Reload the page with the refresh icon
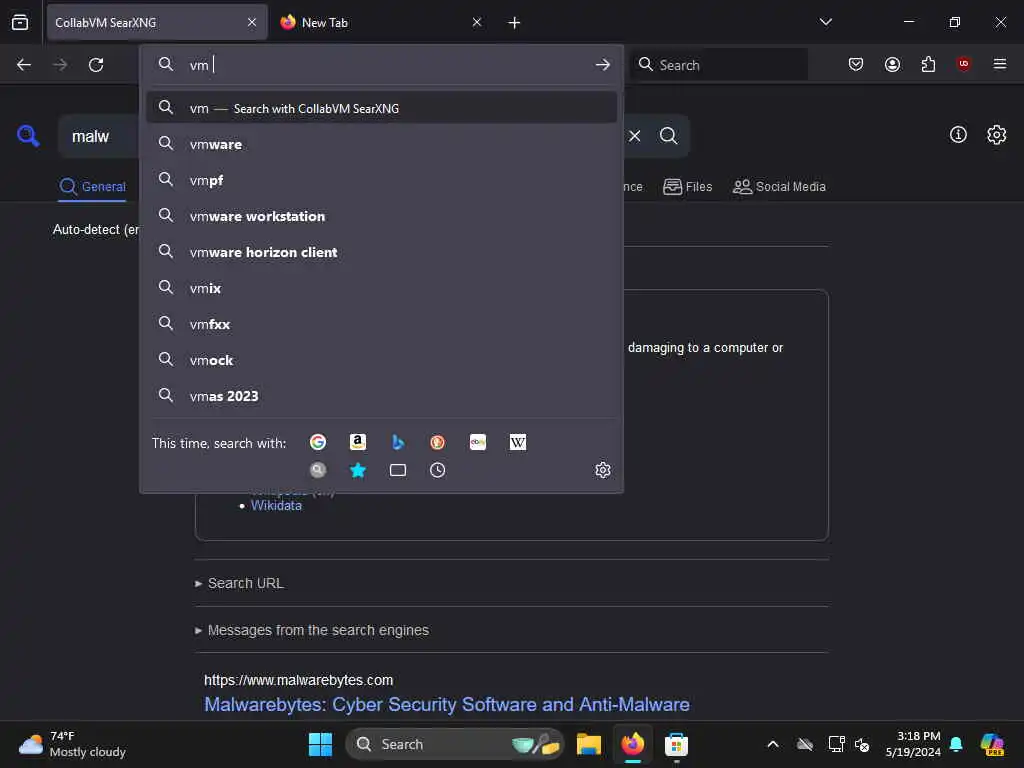 click(x=96, y=65)
